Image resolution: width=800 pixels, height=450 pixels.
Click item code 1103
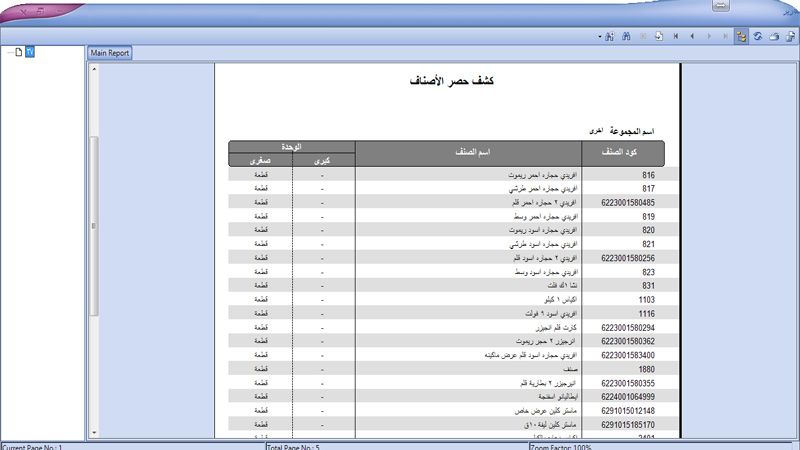pos(646,299)
